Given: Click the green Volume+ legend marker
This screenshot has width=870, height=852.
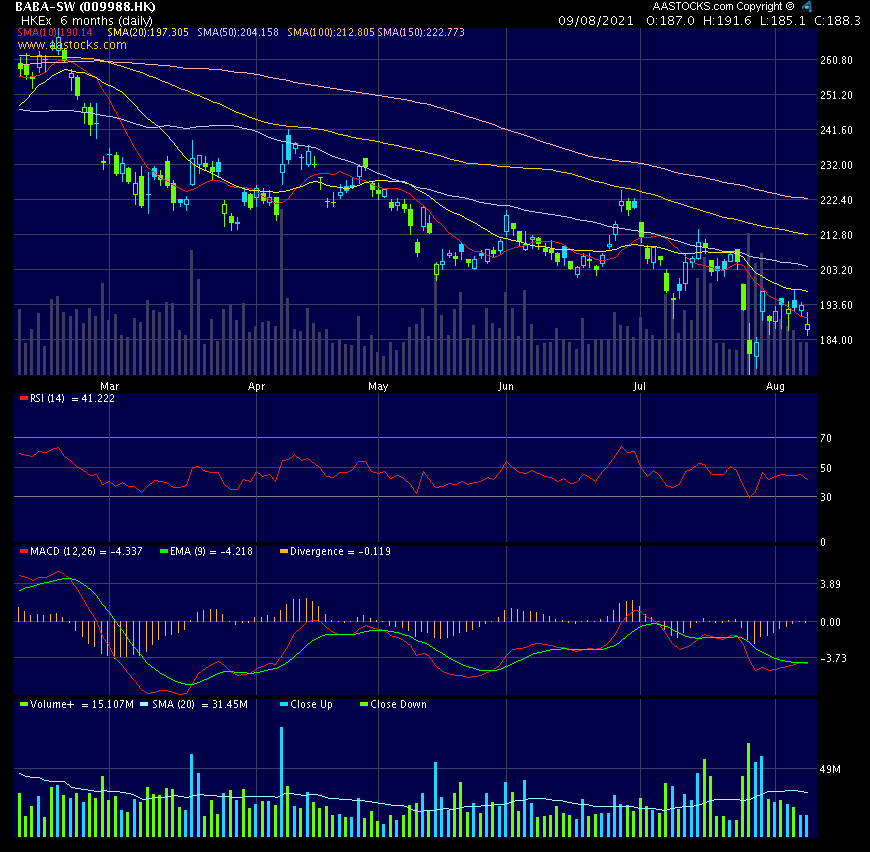Looking at the screenshot, I should point(22,704).
